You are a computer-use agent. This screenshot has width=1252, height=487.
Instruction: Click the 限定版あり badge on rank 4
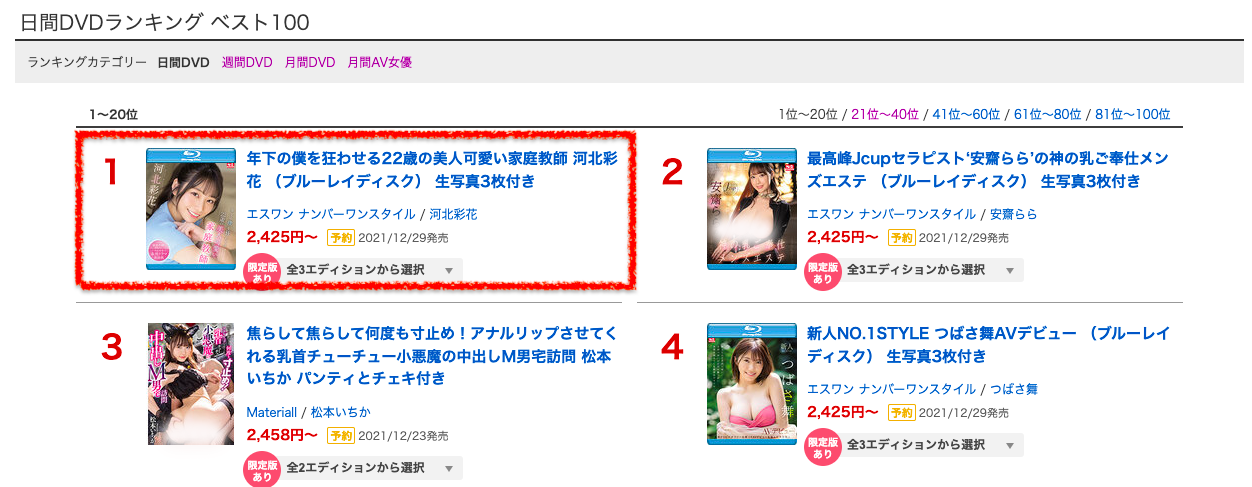pos(823,448)
